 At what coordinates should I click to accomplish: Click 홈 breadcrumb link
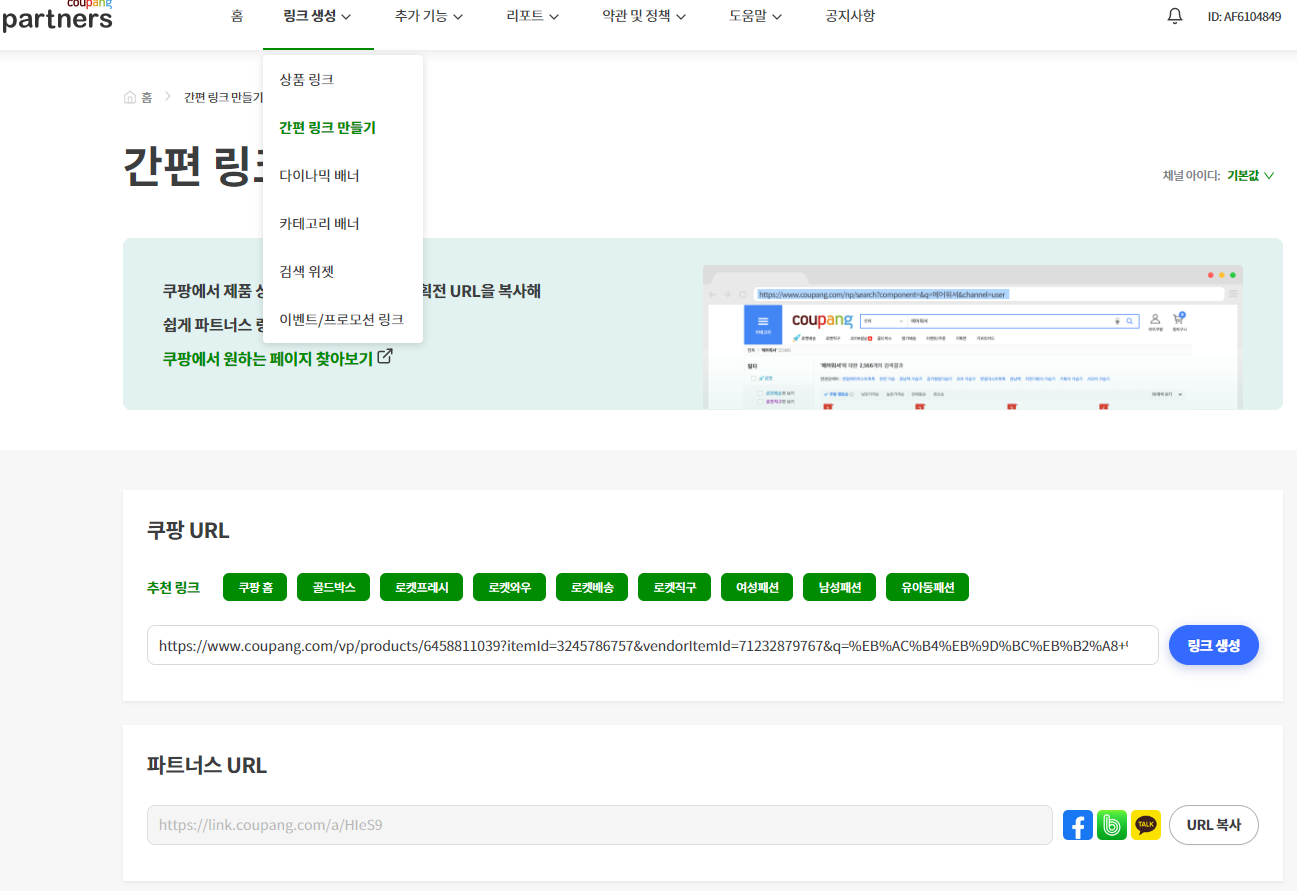tap(147, 97)
